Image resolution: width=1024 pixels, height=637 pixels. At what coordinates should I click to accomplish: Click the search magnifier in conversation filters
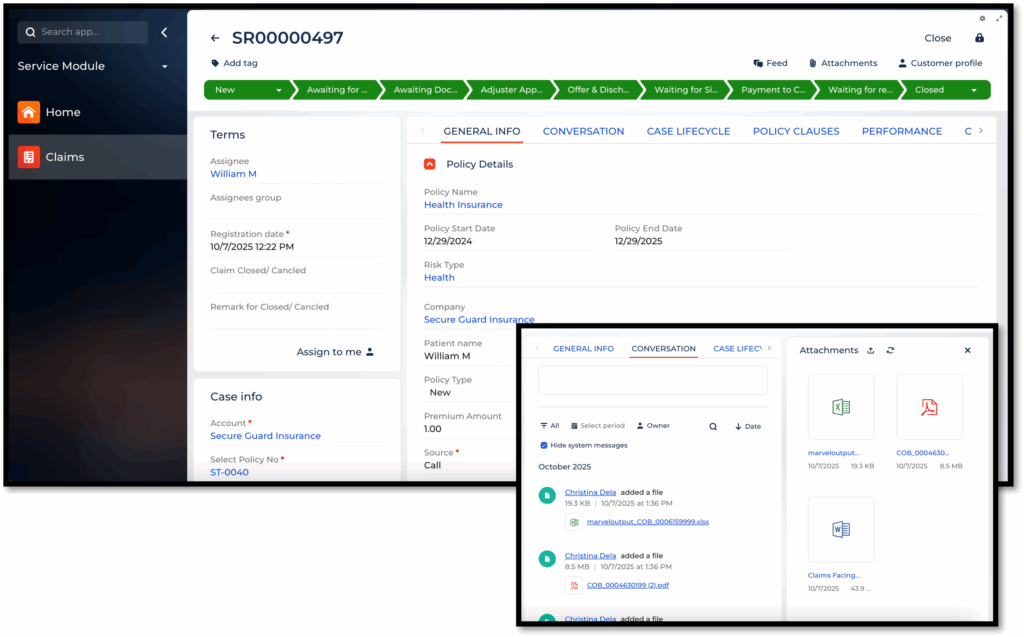coord(713,426)
